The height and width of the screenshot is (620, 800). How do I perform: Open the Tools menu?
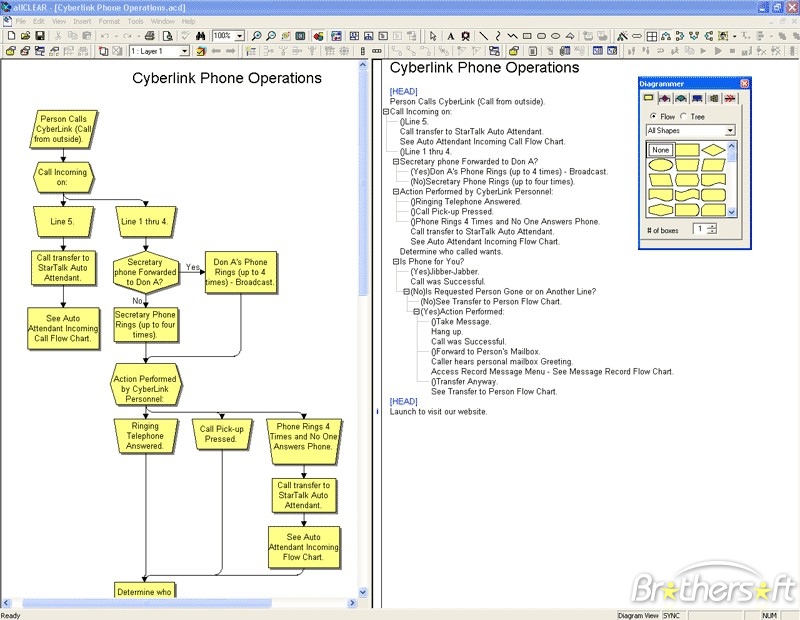[x=135, y=20]
